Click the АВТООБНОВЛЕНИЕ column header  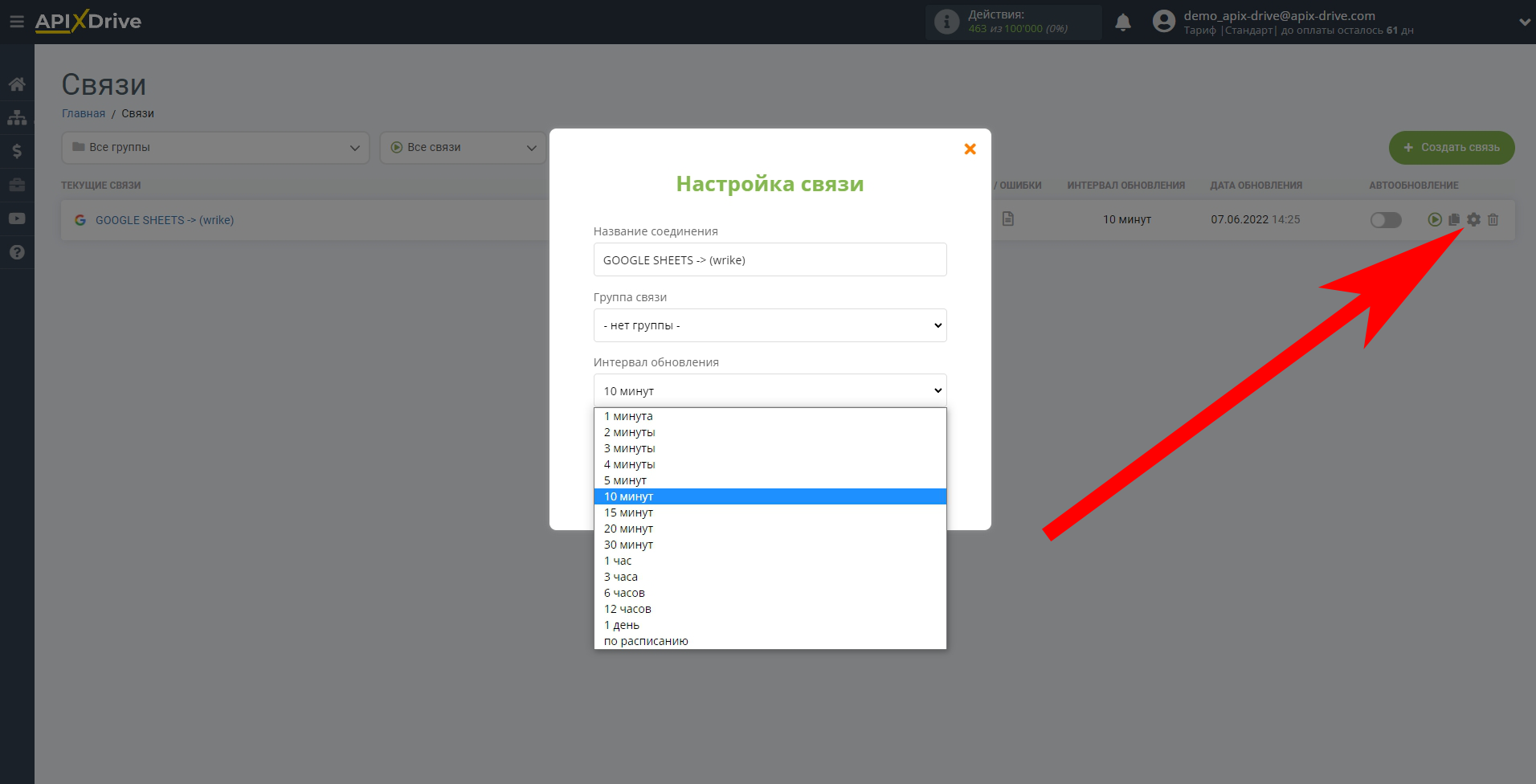point(1414,186)
